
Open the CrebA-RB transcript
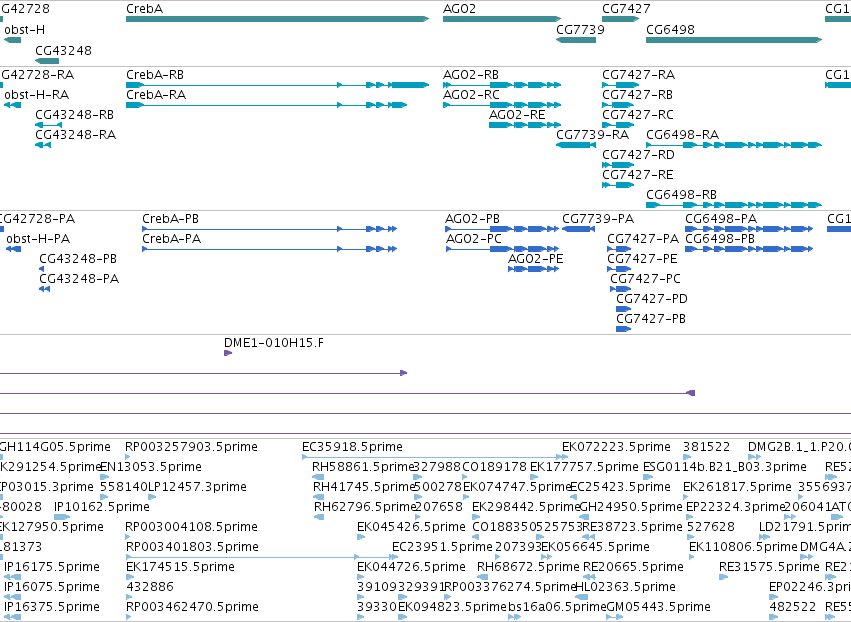click(277, 85)
